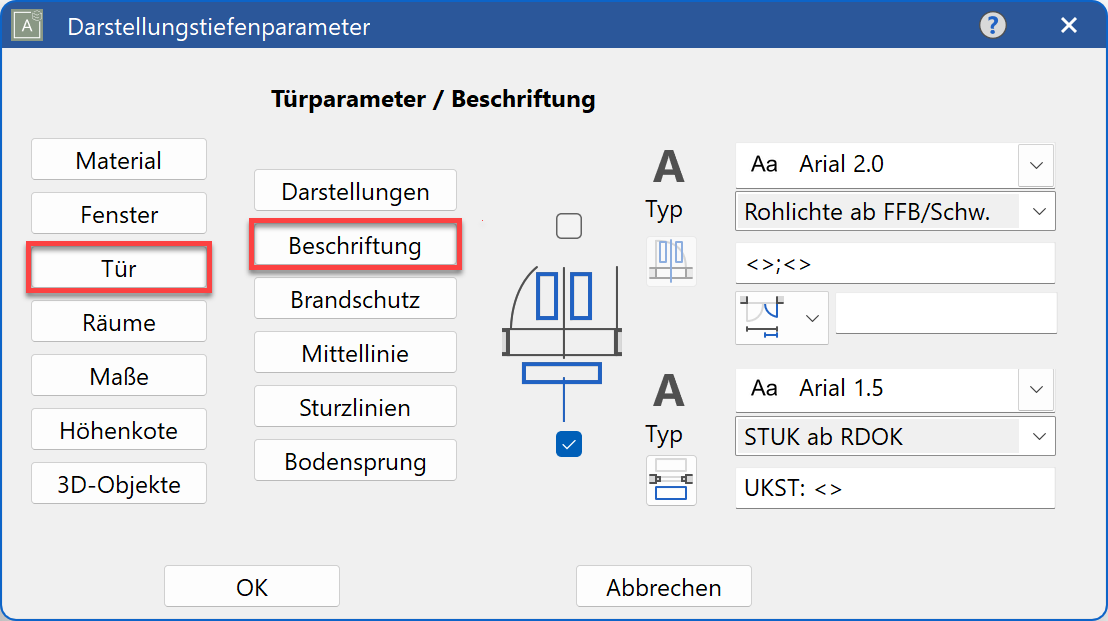
Task: Click the application icon in the title bar
Action: tap(25, 25)
